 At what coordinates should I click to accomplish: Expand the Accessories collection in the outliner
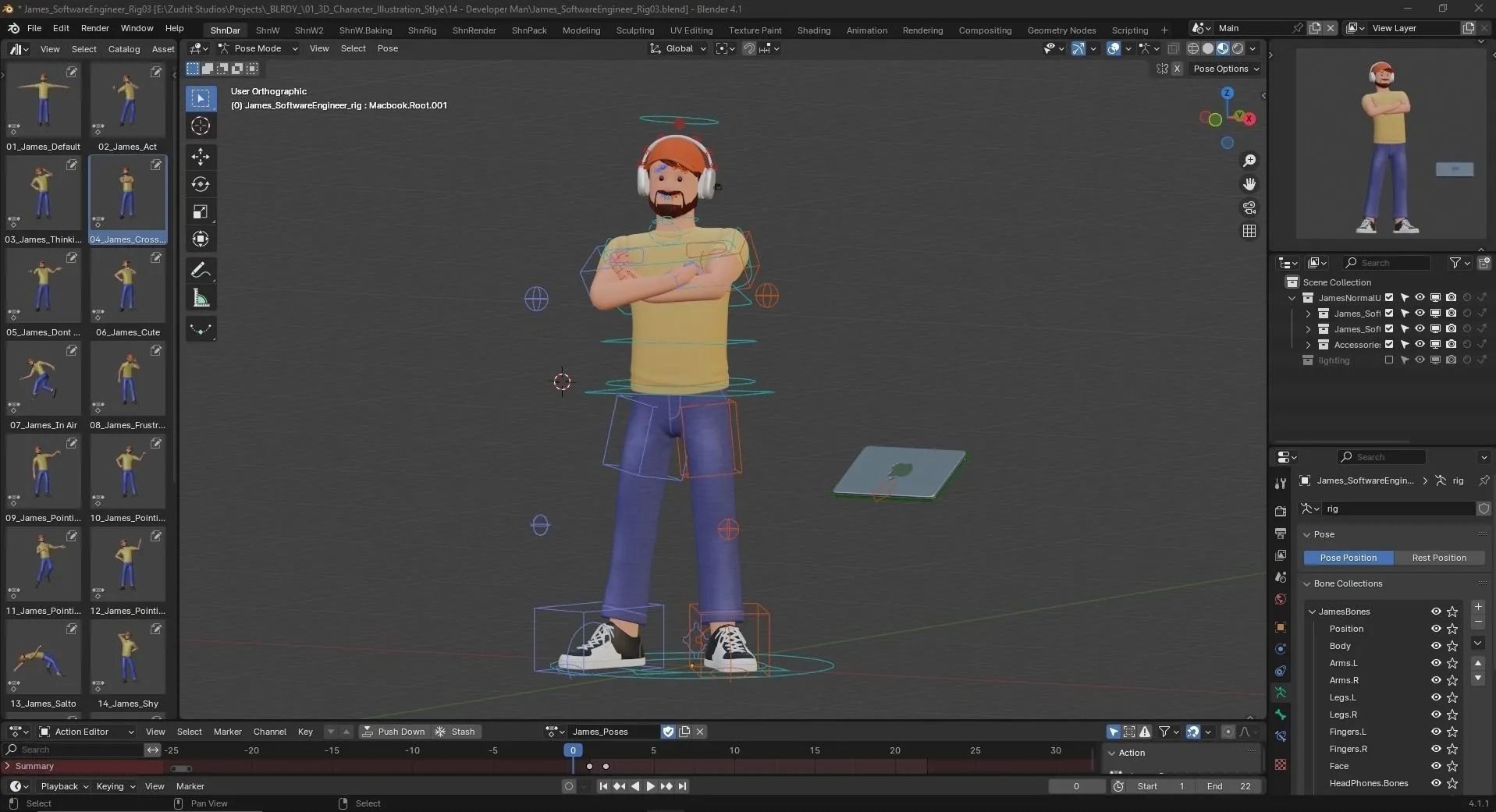point(1309,344)
